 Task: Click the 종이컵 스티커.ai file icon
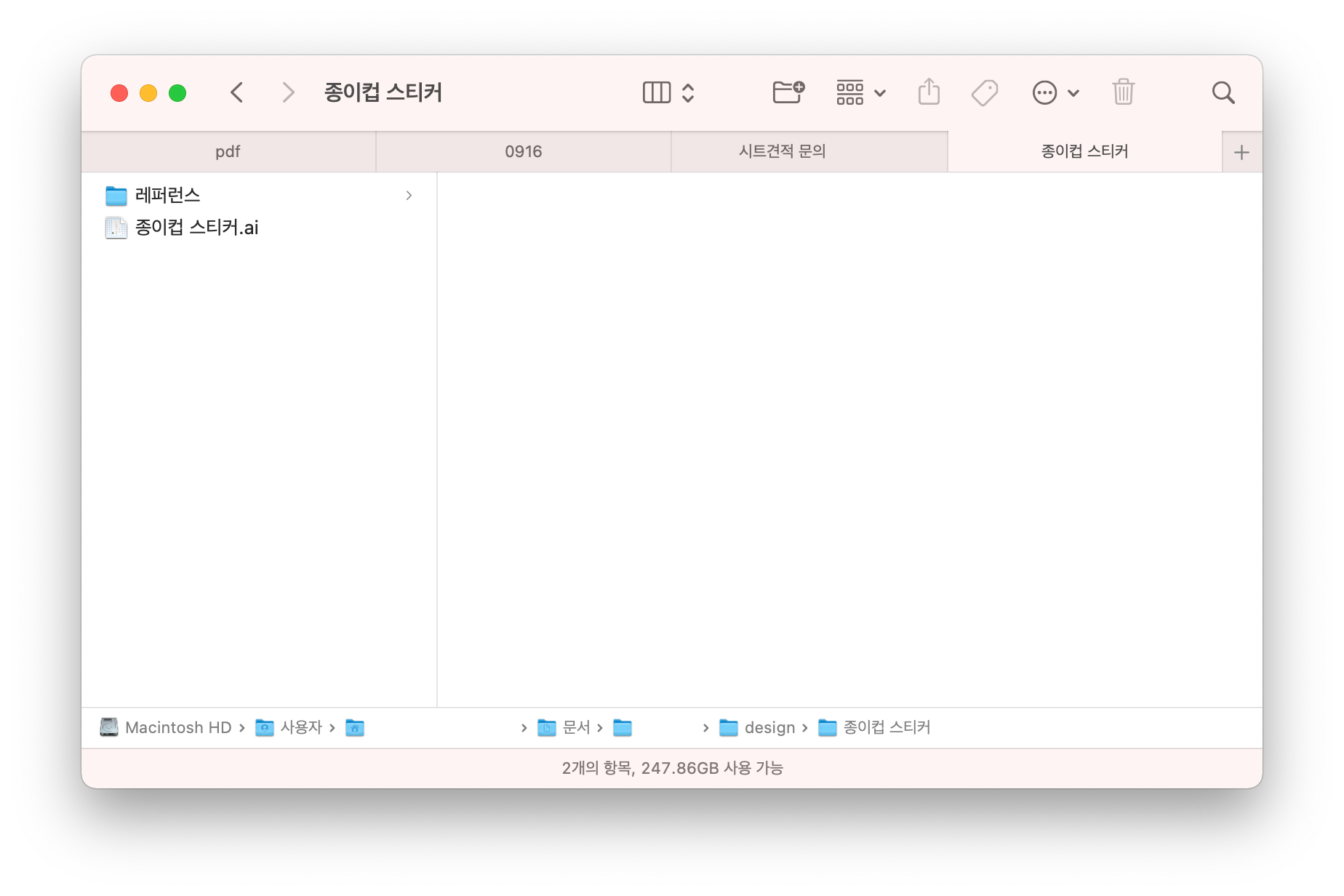click(116, 228)
